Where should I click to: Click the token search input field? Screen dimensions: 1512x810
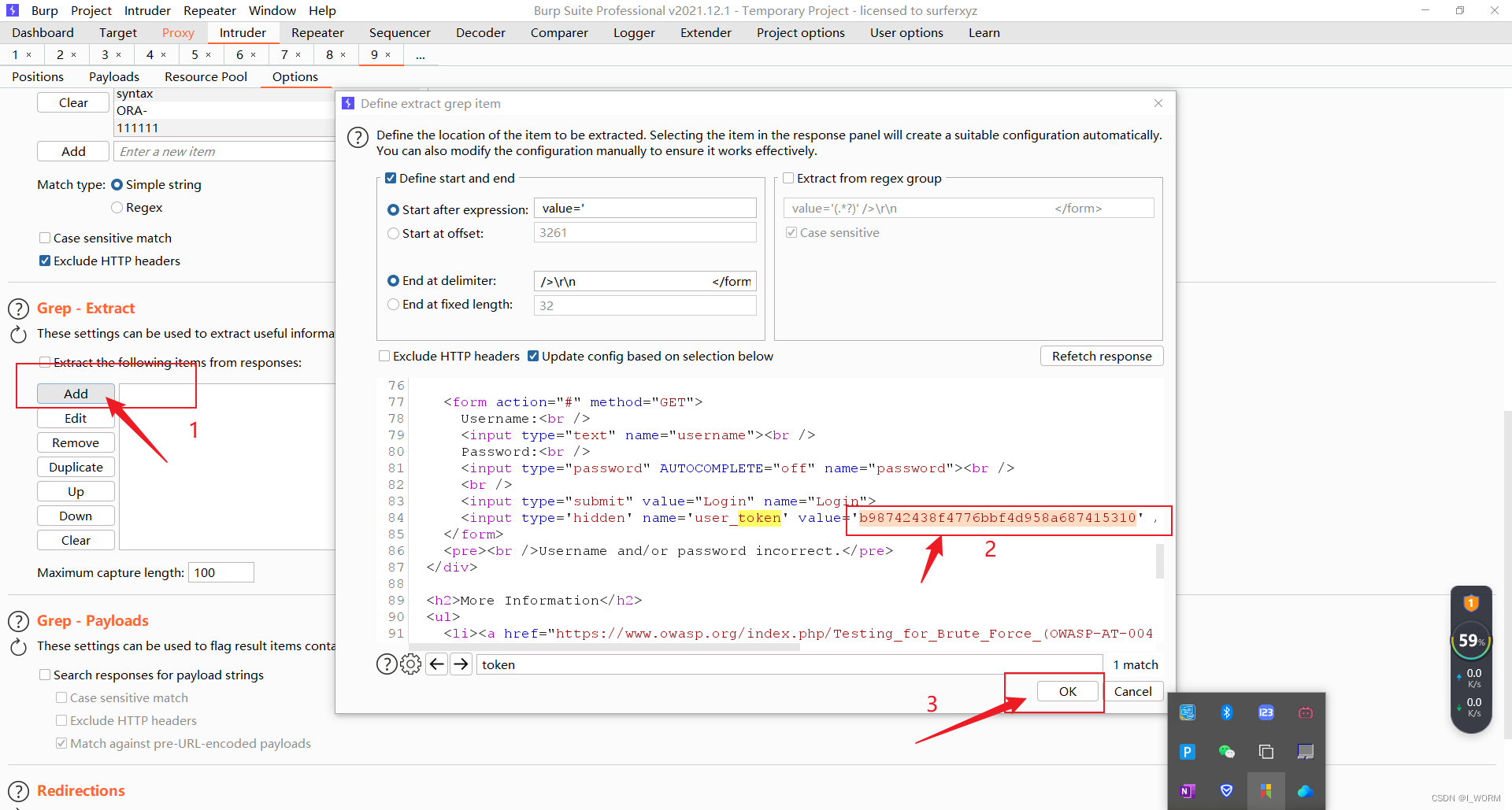[x=789, y=665]
